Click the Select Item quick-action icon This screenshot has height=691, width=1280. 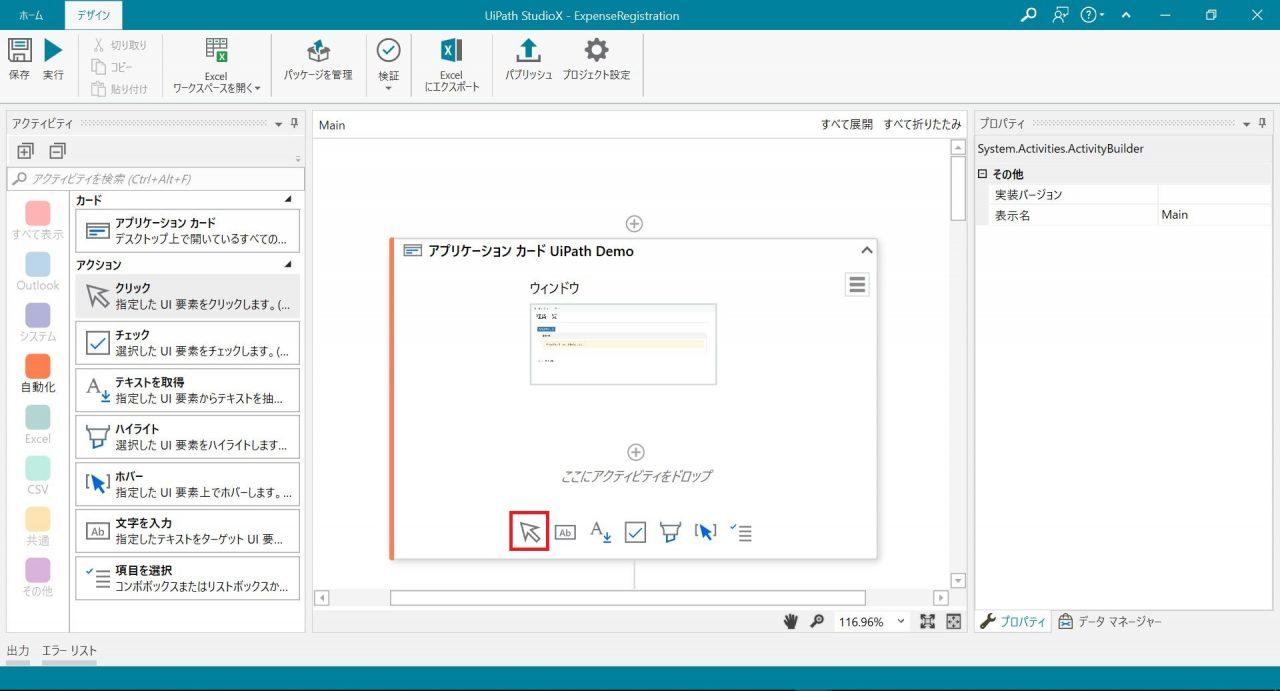tap(741, 532)
